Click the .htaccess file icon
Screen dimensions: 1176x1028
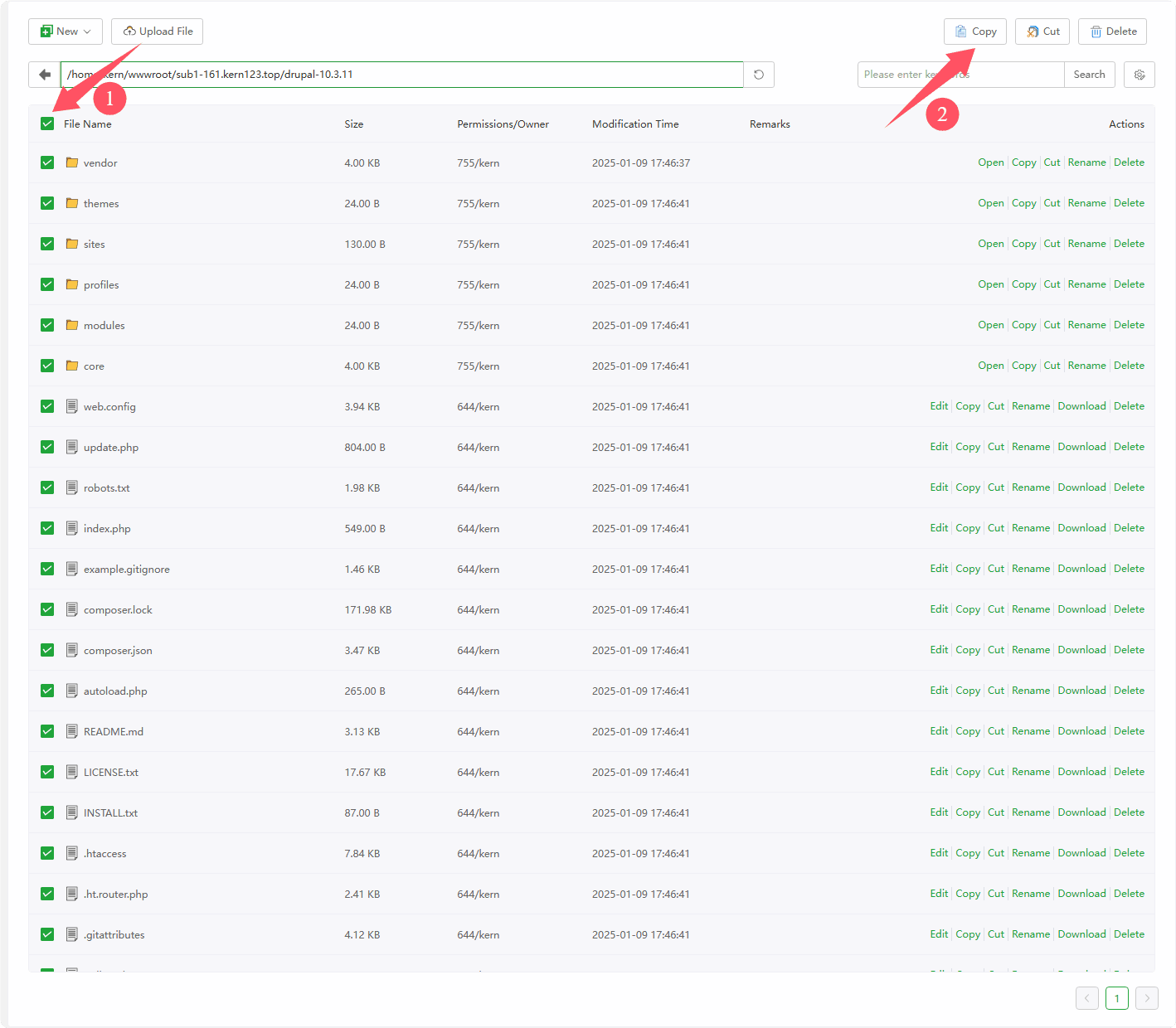(x=72, y=853)
